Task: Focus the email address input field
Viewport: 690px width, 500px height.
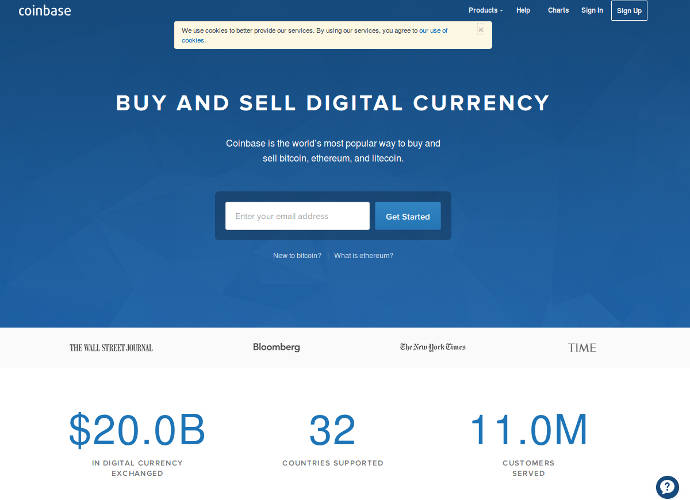Action: tap(297, 216)
